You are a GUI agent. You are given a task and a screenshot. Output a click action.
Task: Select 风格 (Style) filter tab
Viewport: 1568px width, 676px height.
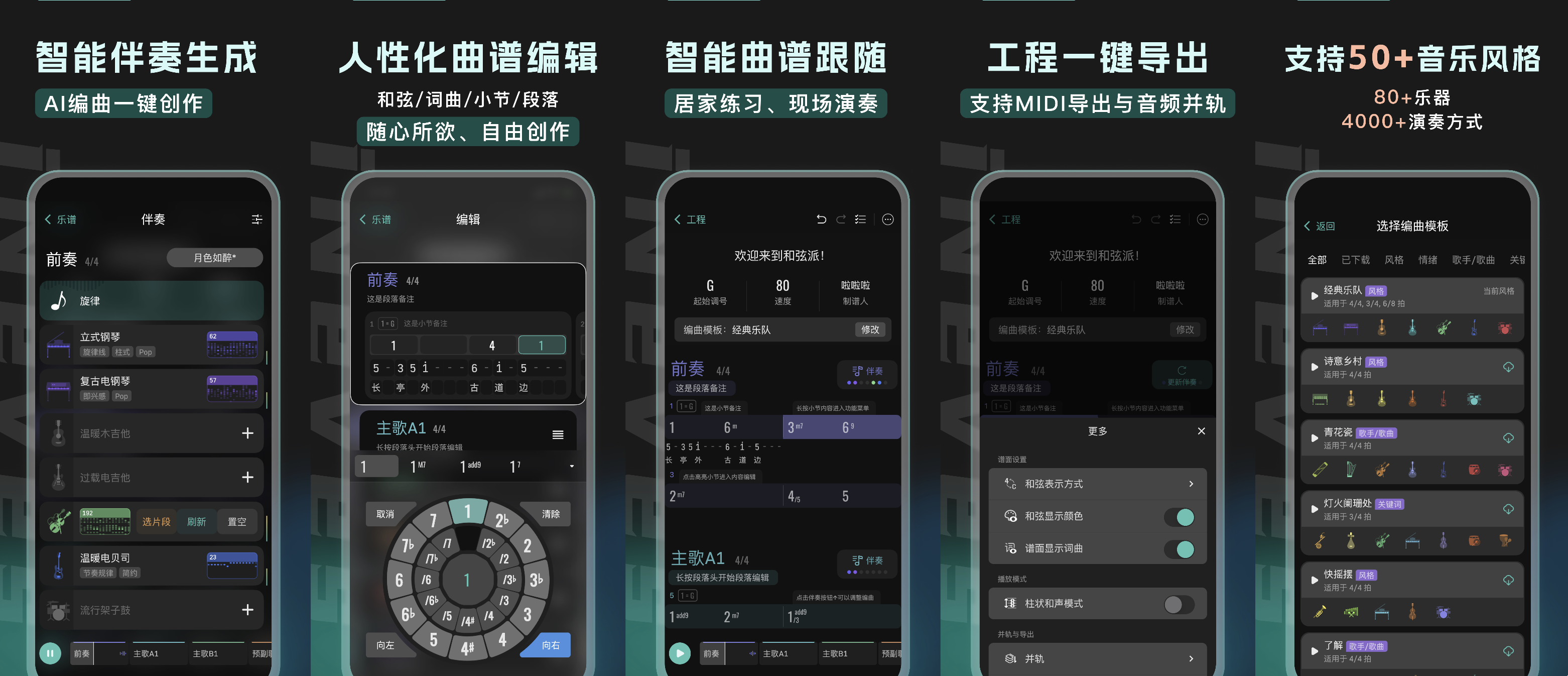[1392, 262]
